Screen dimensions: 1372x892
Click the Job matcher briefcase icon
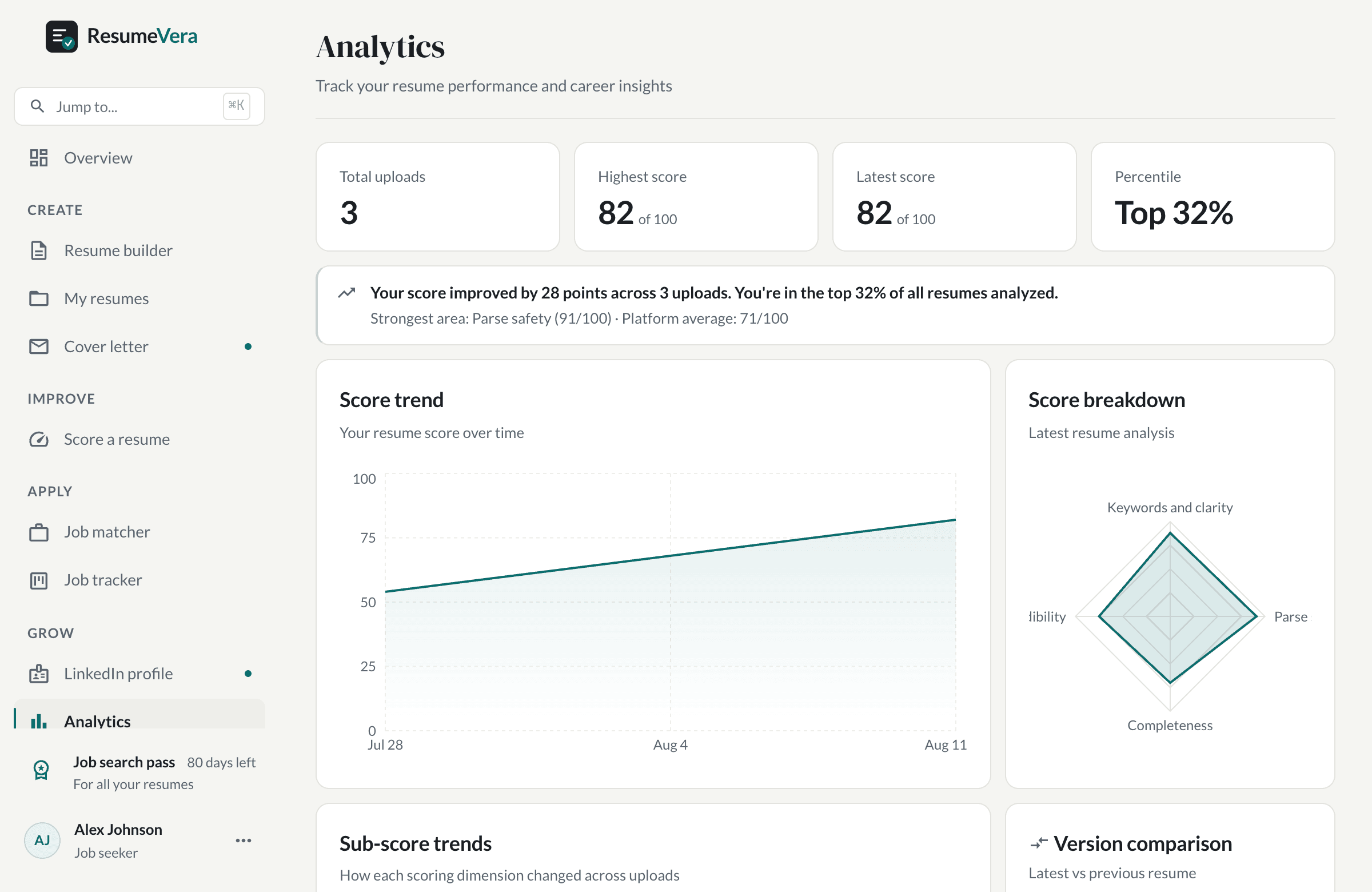[x=39, y=532]
